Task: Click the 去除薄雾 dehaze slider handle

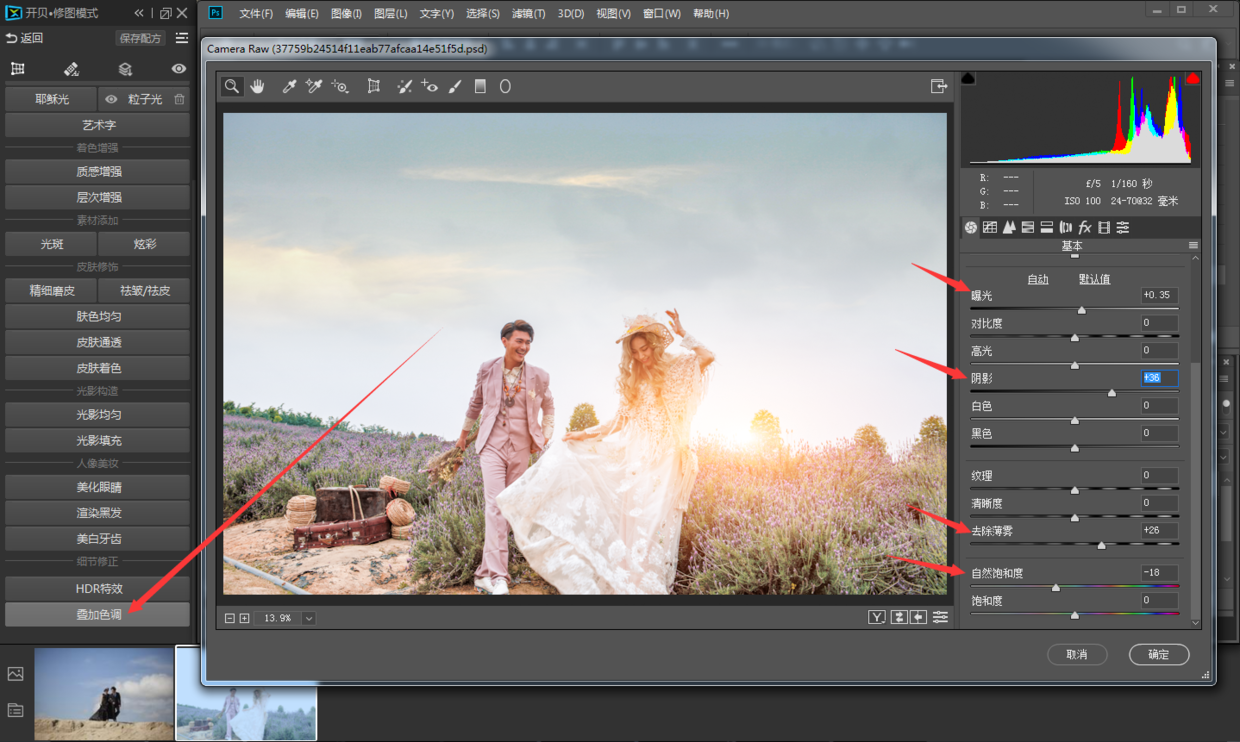Action: [x=1102, y=545]
